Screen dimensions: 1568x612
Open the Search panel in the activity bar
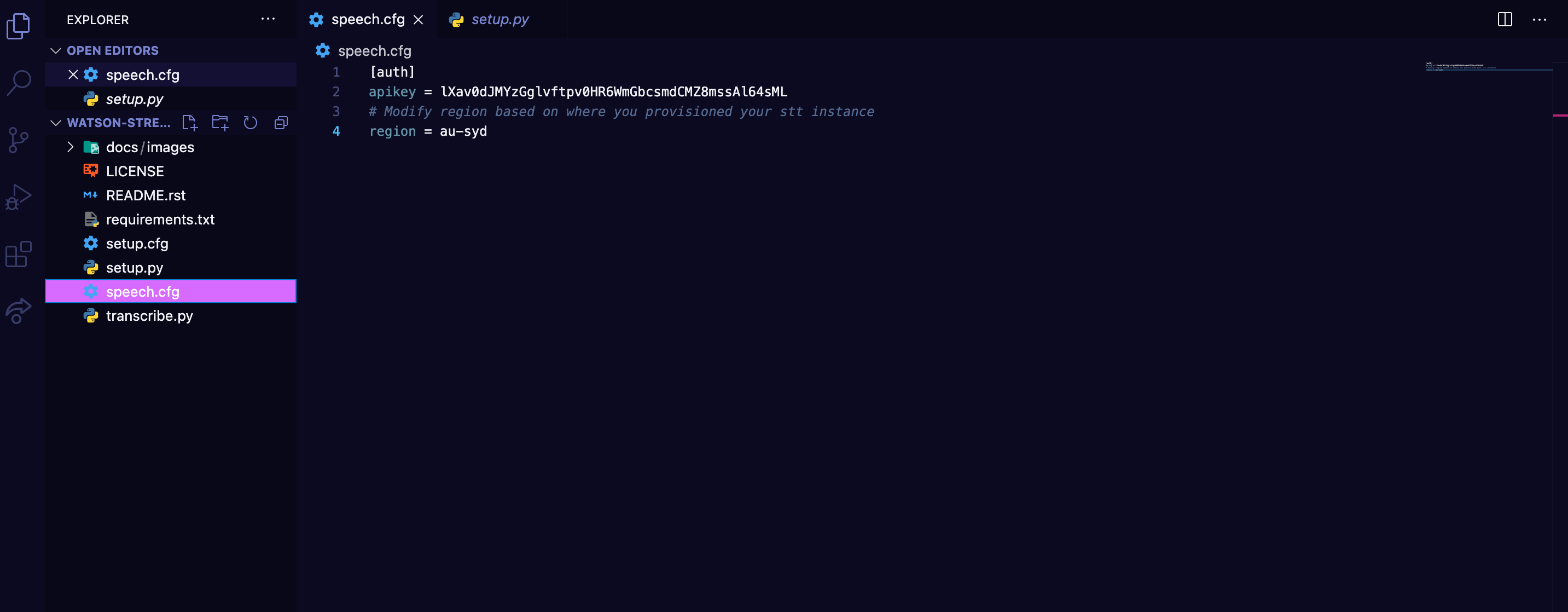(19, 82)
